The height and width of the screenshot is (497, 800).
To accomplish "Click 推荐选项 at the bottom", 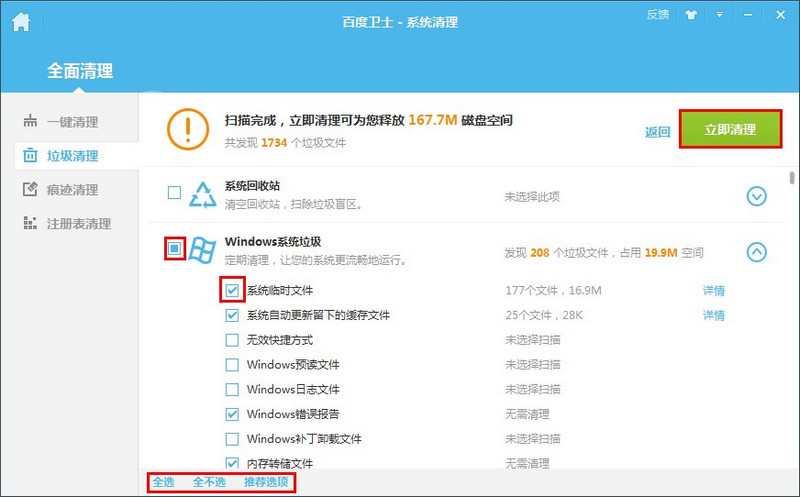I will [x=266, y=482].
